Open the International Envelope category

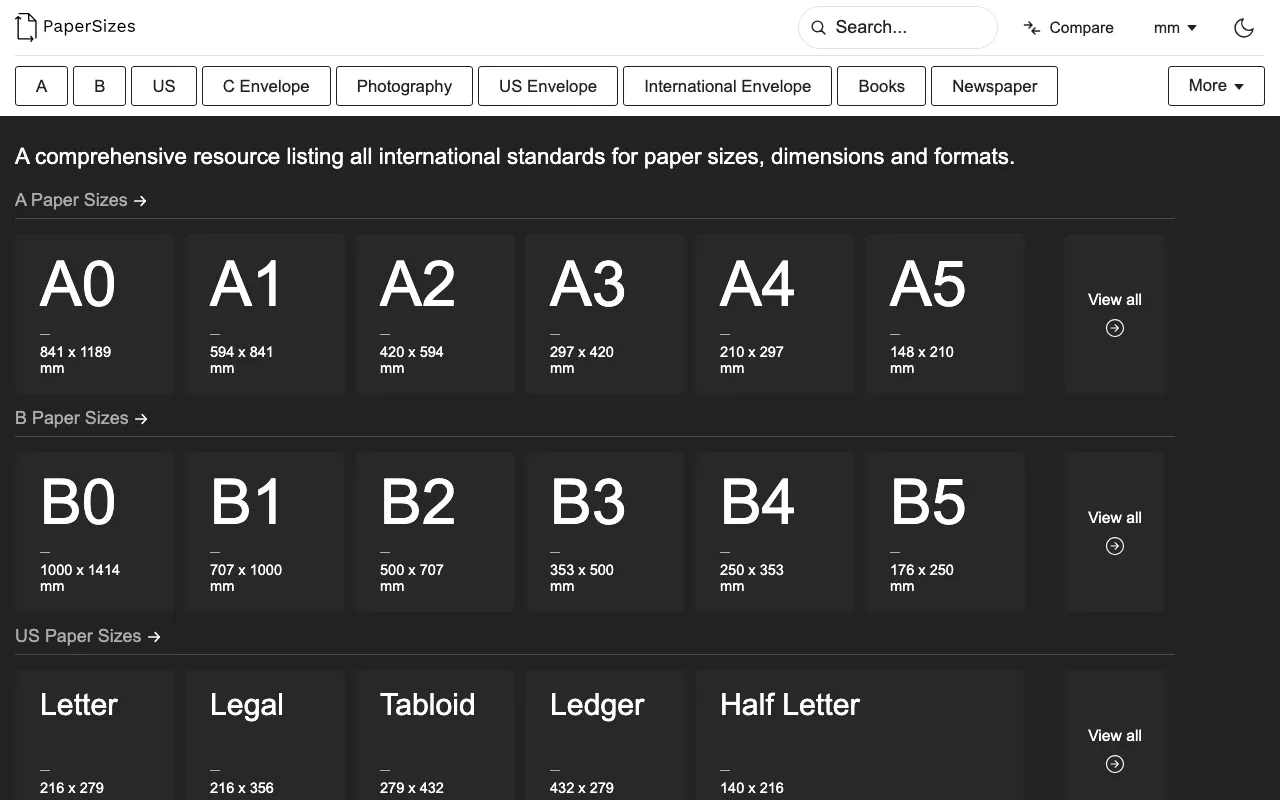click(727, 86)
